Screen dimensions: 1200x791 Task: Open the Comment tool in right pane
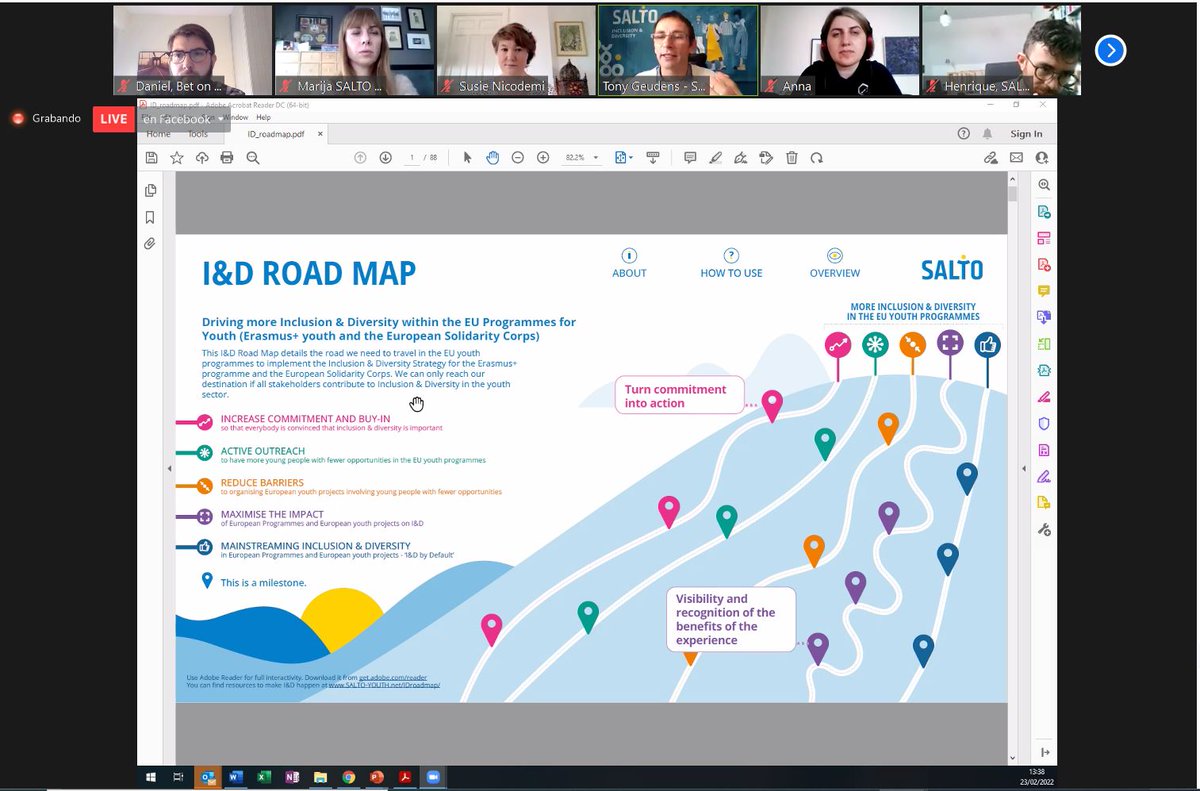1044,291
